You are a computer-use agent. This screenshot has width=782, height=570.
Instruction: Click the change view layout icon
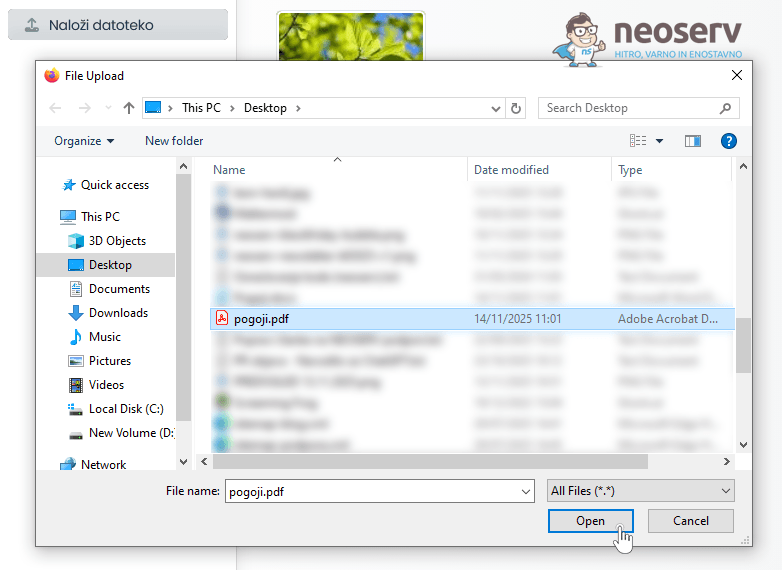(638, 141)
